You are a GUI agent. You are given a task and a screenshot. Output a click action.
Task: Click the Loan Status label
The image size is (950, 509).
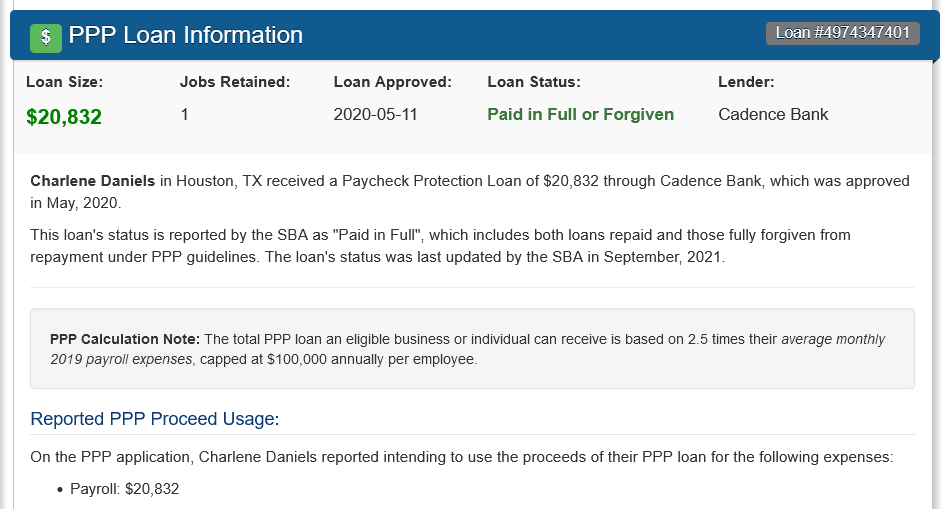[x=534, y=82]
